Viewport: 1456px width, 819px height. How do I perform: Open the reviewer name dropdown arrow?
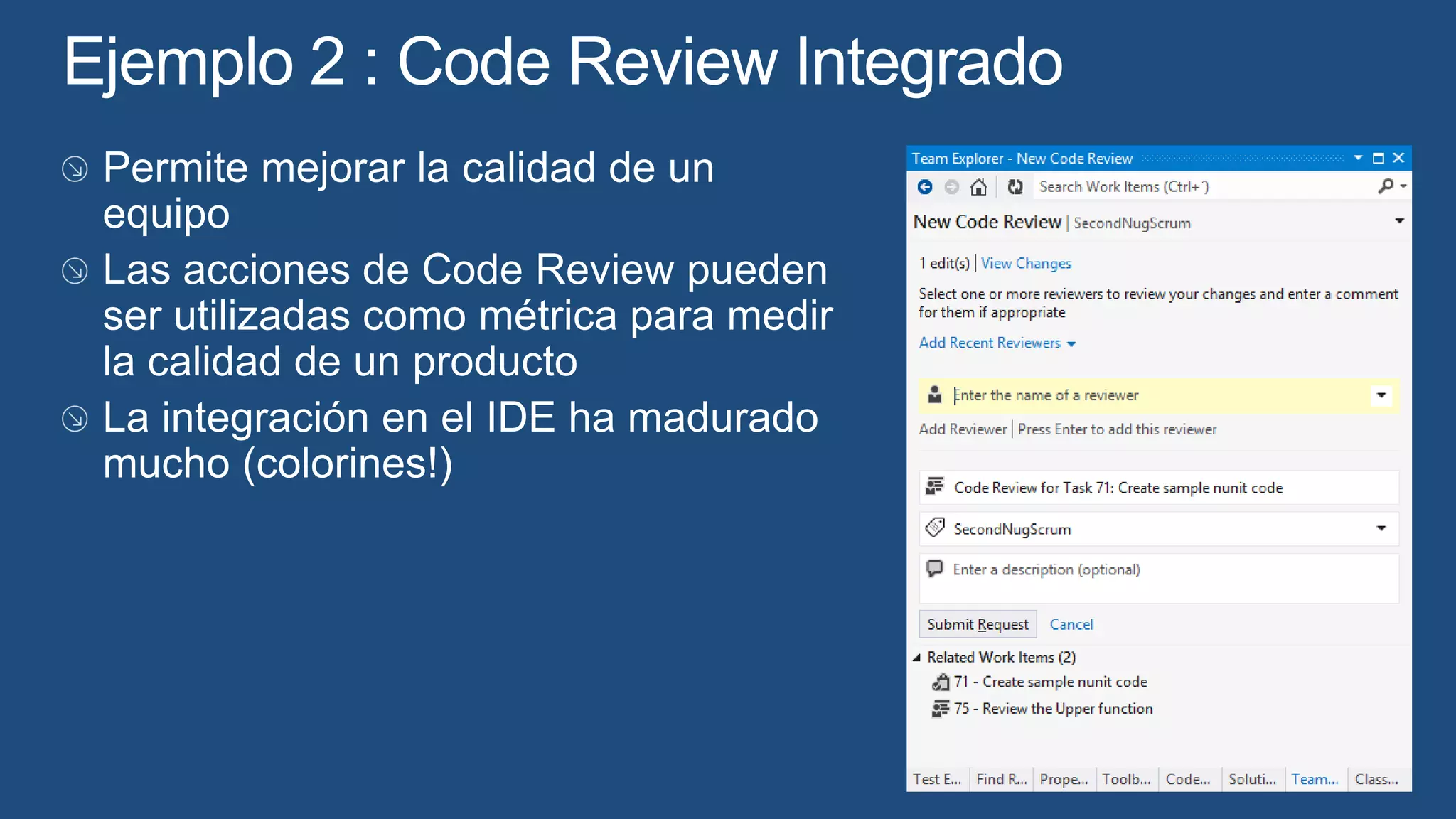click(x=1381, y=395)
